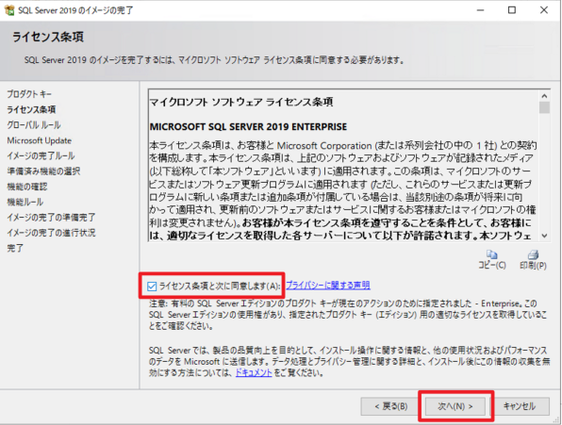Click the キャンセル button
562x425 pixels.
pyautogui.click(x=519, y=406)
